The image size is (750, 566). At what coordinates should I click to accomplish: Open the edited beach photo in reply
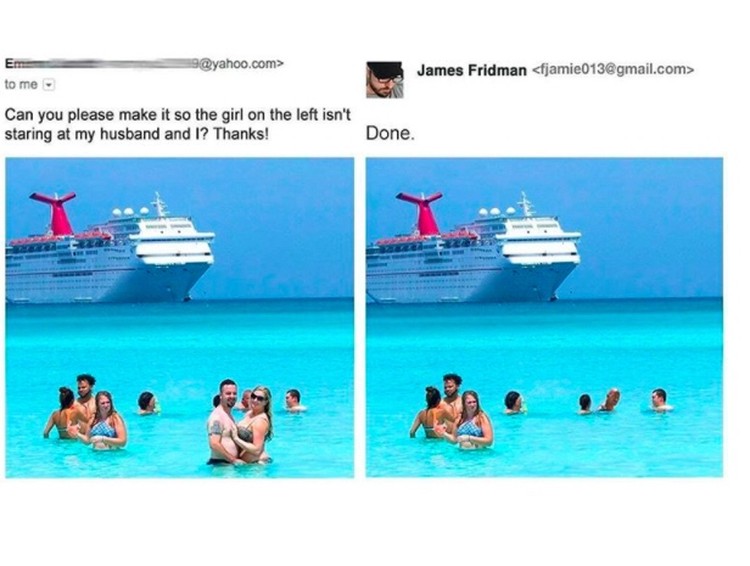(544, 318)
